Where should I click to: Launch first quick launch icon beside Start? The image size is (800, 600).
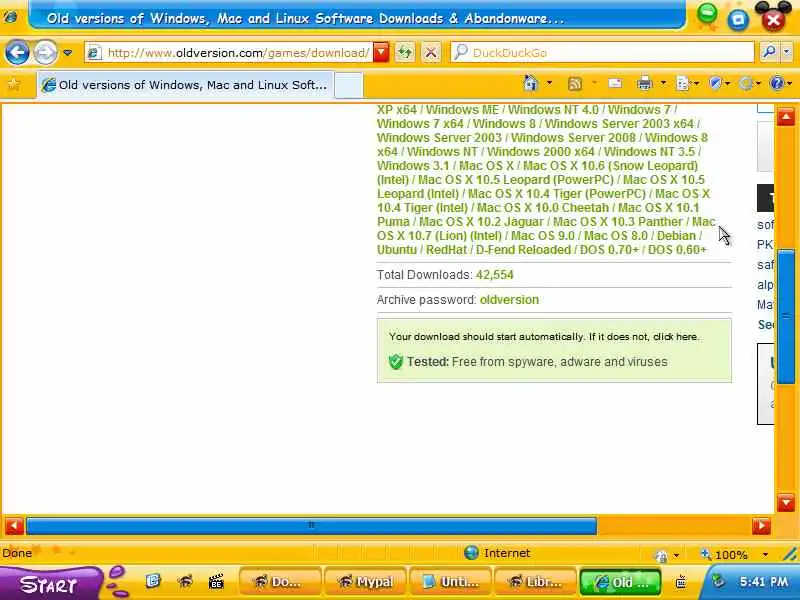coord(153,581)
